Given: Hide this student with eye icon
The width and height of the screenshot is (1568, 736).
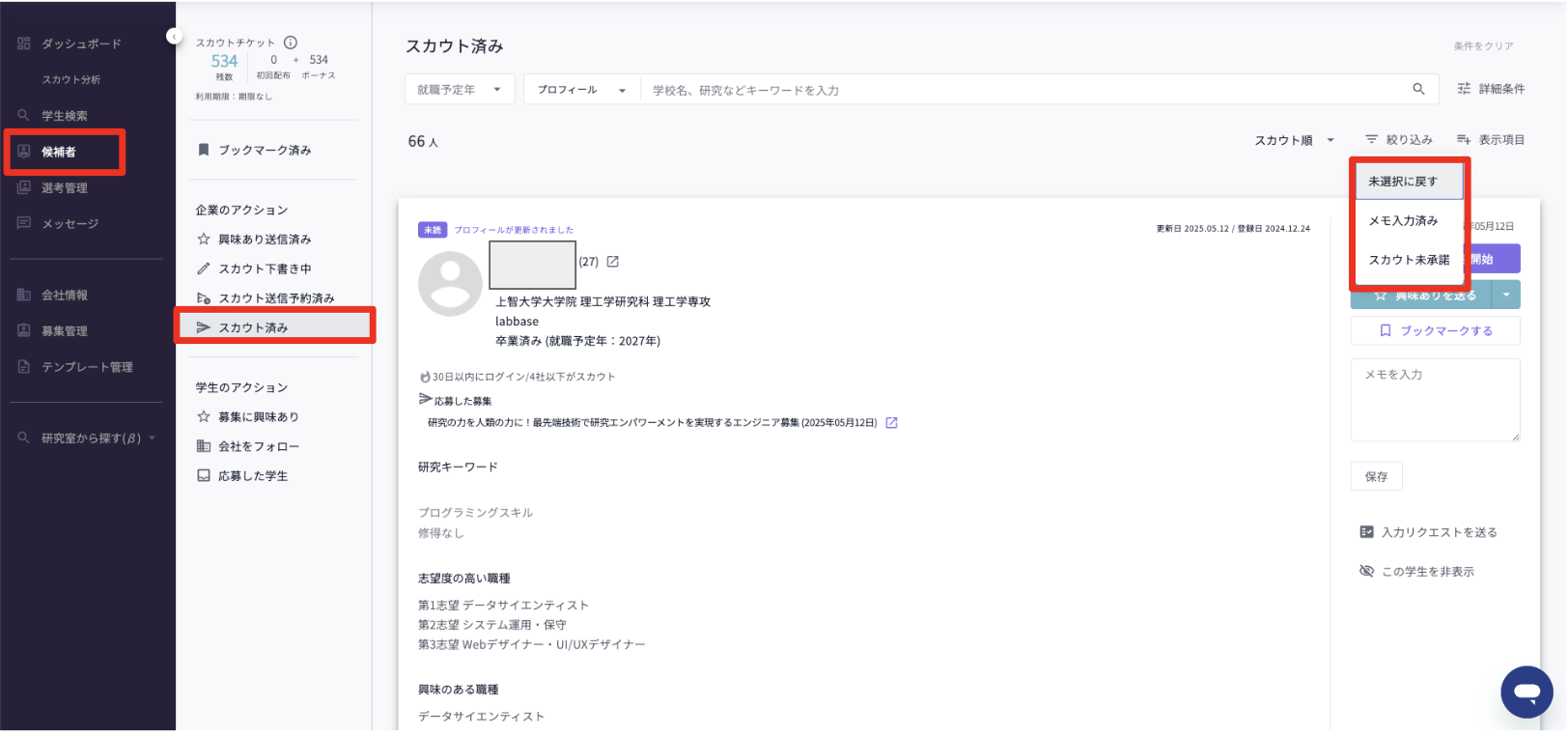Looking at the screenshot, I should click(1366, 571).
